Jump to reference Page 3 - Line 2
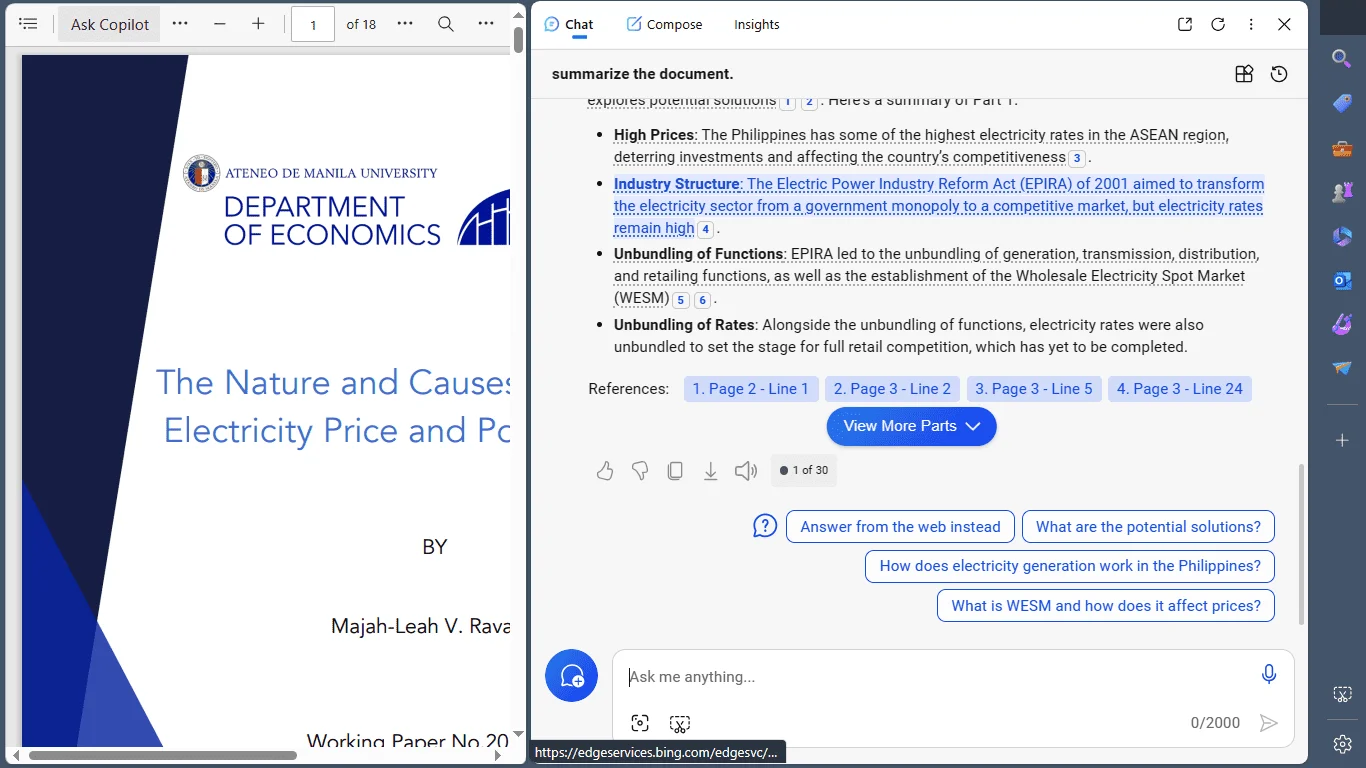 click(893, 389)
